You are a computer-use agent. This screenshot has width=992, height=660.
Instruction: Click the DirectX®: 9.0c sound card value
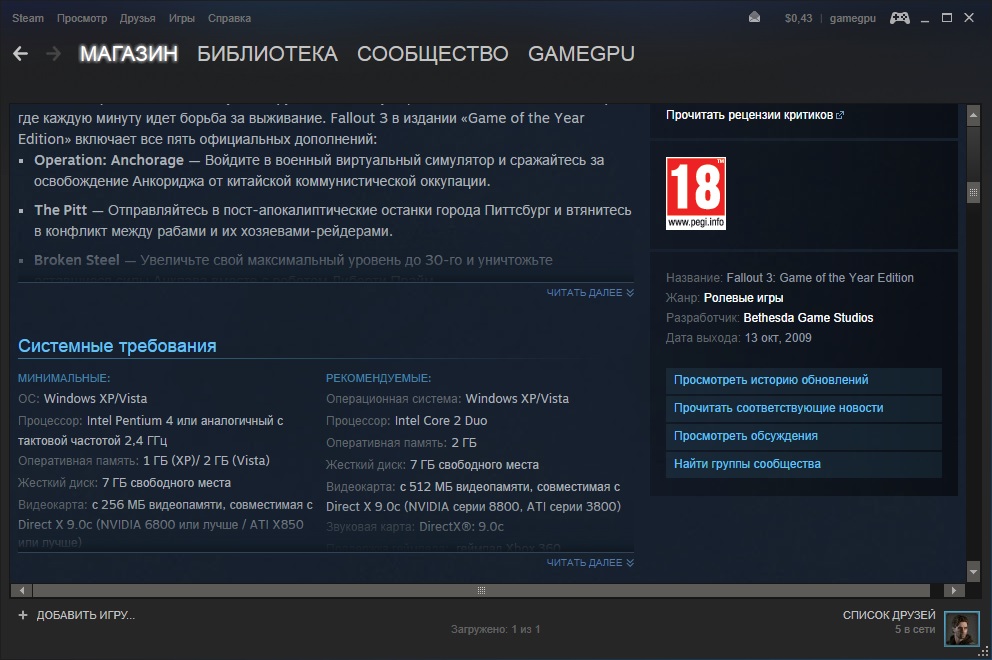(x=461, y=526)
